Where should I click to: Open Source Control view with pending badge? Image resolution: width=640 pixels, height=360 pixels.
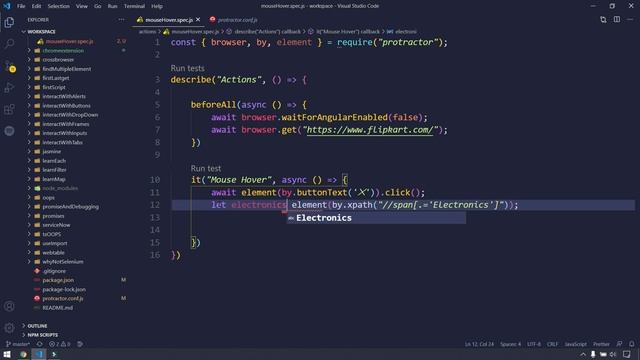[9, 66]
